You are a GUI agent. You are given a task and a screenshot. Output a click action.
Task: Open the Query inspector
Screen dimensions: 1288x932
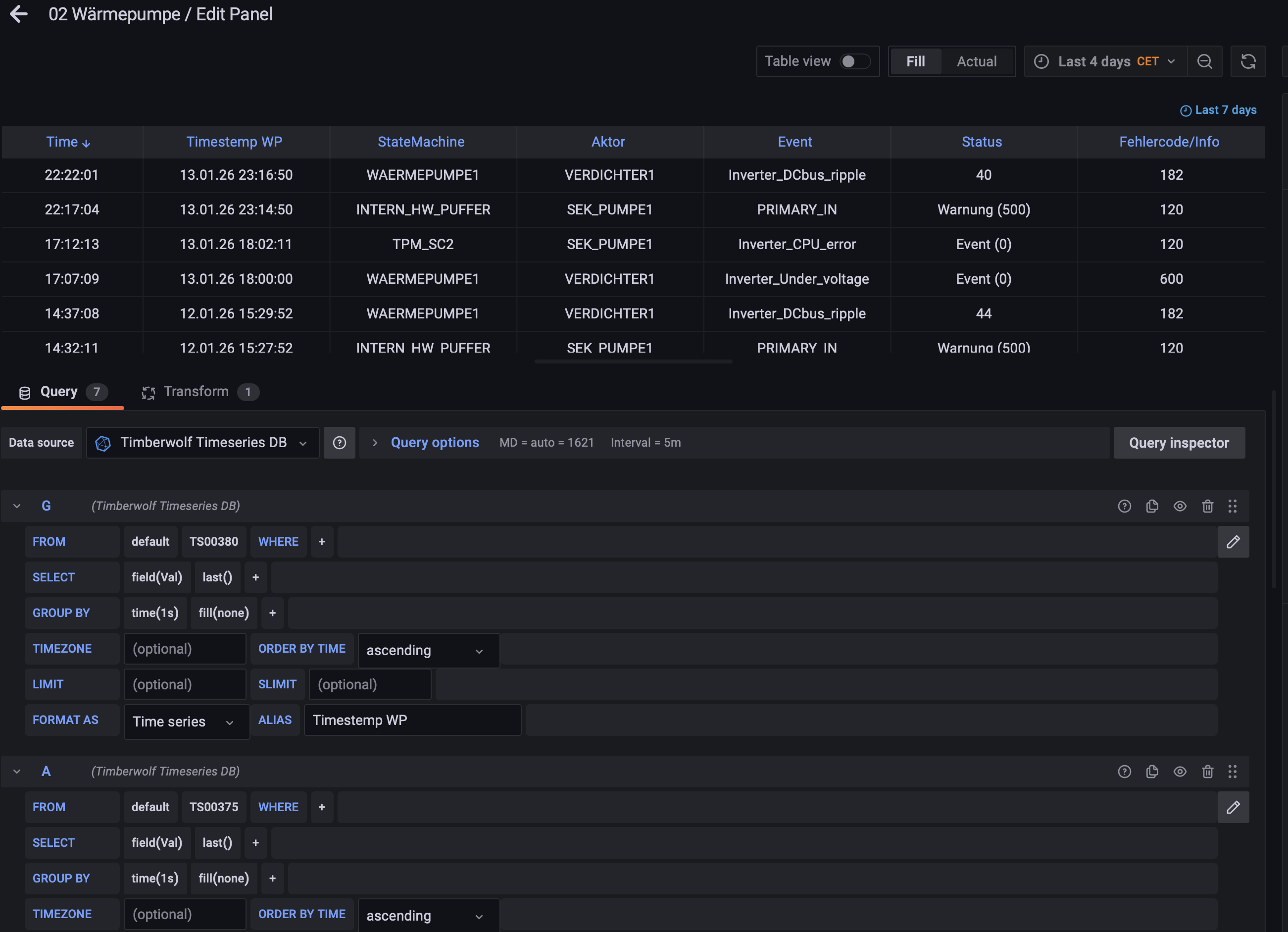point(1179,443)
